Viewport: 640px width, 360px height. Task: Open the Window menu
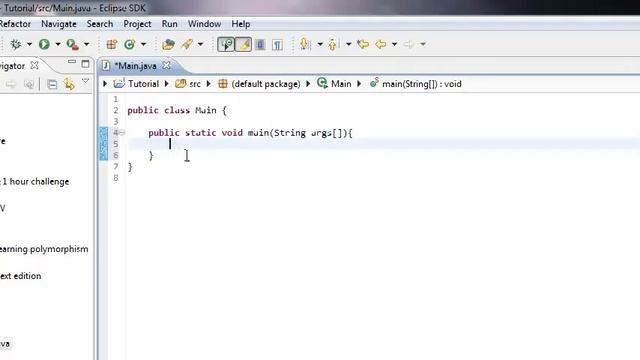point(204,24)
